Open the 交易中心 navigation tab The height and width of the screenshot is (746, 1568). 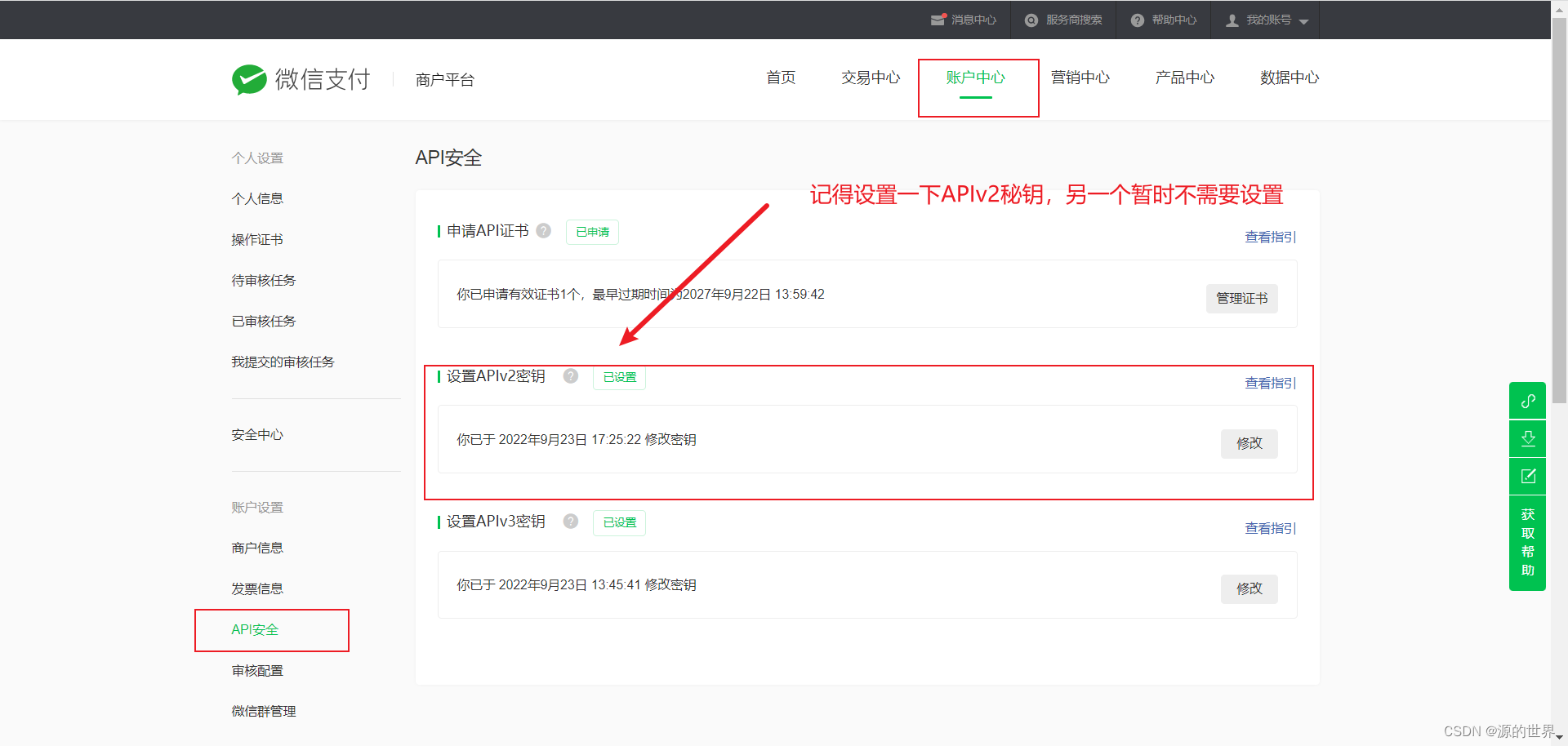(871, 78)
